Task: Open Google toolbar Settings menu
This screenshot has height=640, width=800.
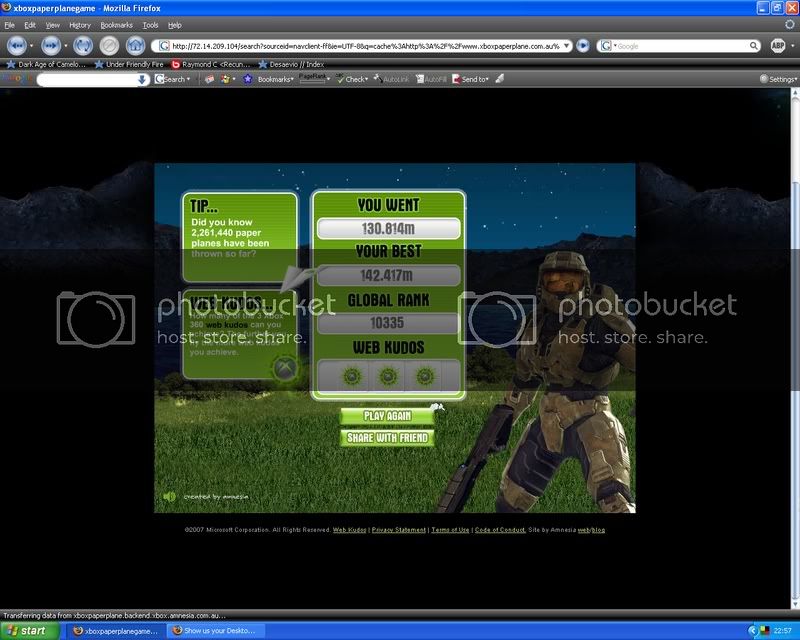Action: coord(778,79)
